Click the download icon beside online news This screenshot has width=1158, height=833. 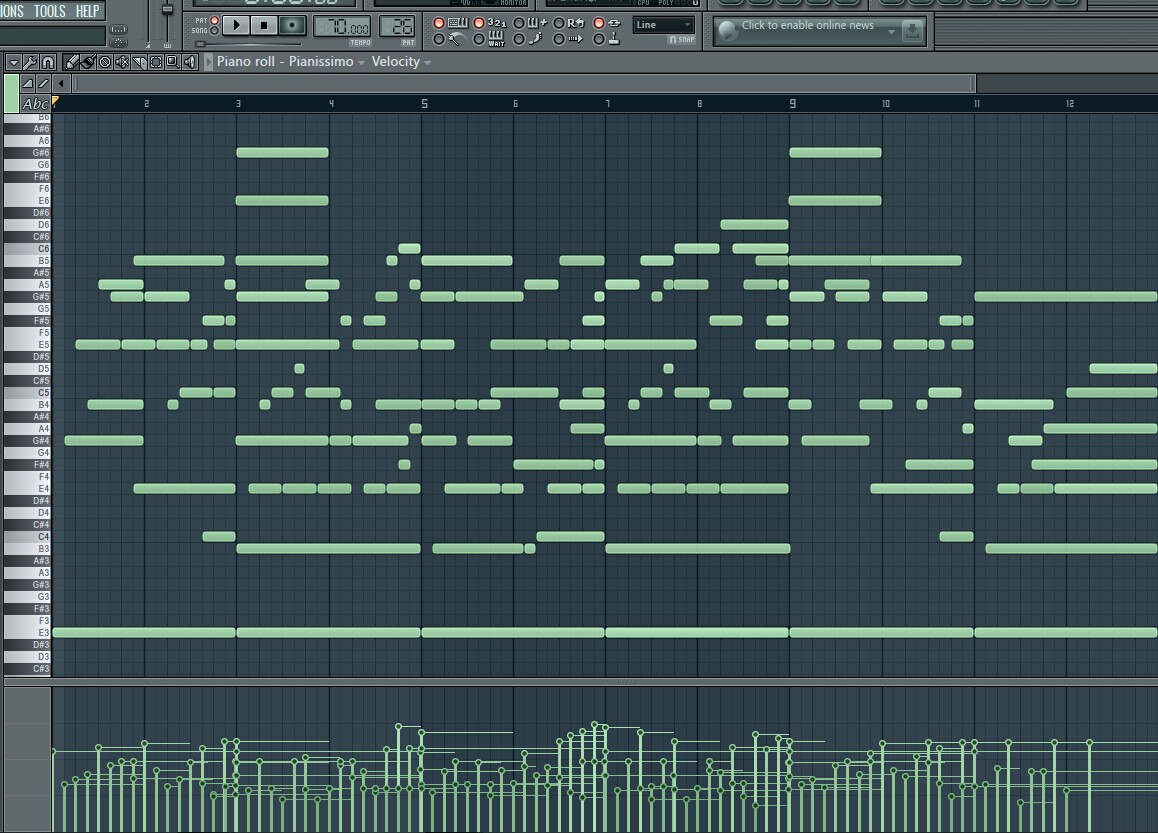point(912,30)
